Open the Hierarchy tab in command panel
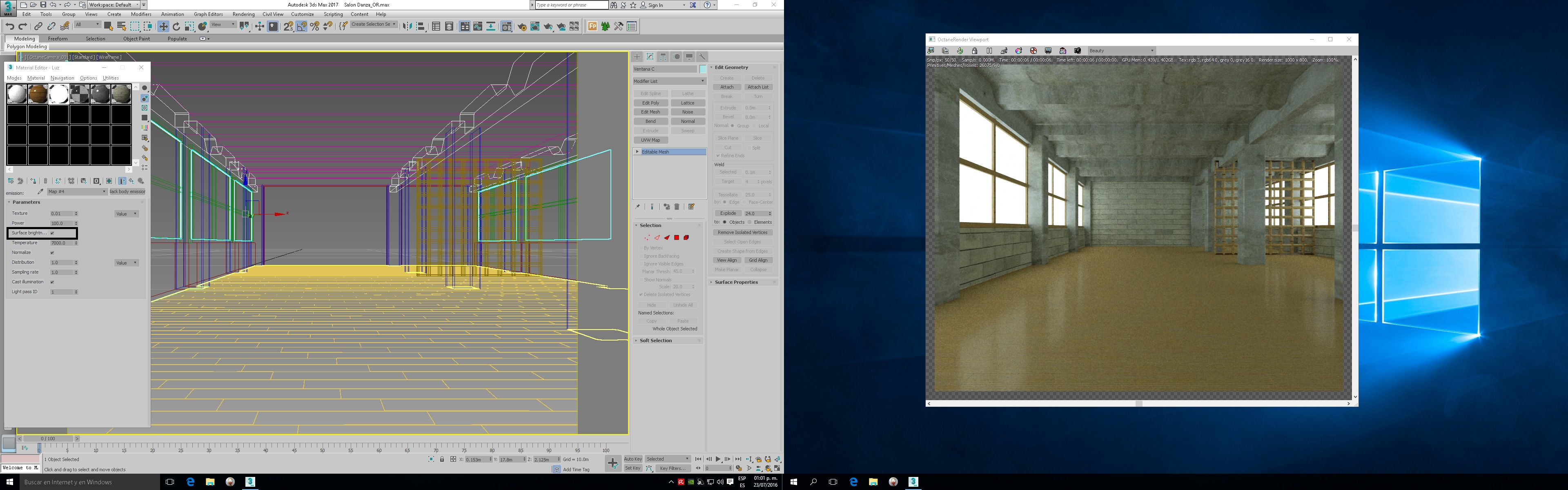The image size is (1568, 490). [x=664, y=57]
